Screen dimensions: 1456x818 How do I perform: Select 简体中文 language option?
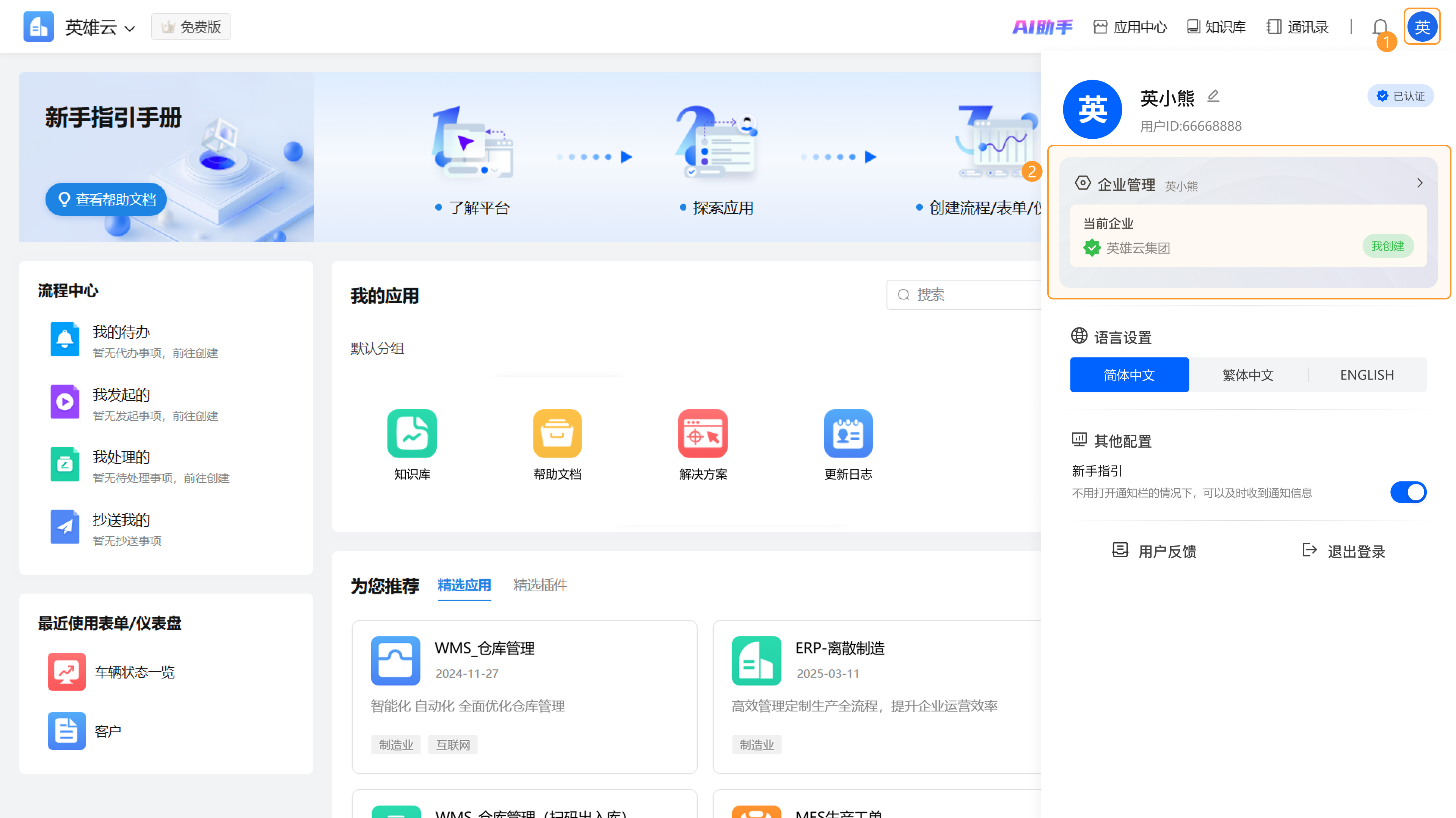coord(1129,375)
